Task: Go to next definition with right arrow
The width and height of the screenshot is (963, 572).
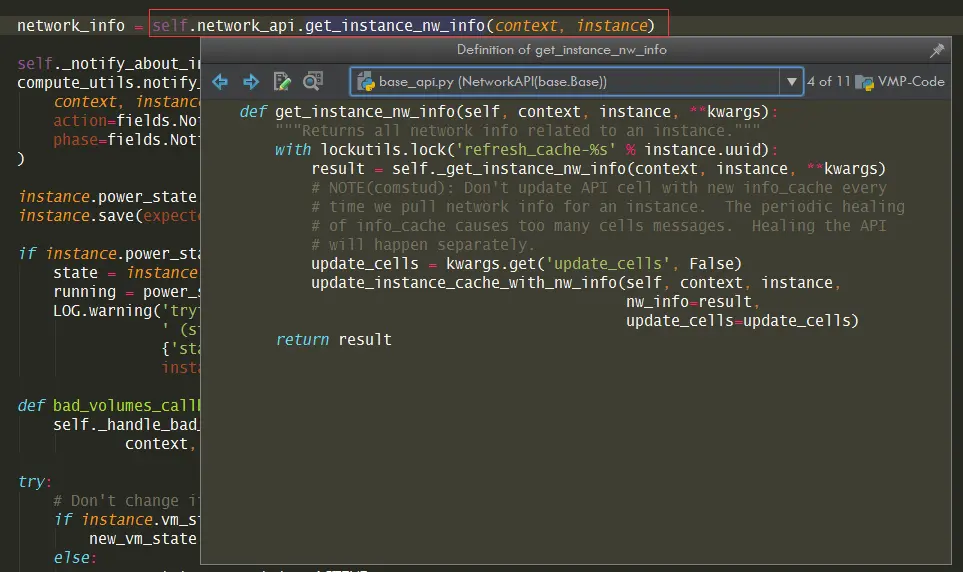Action: (251, 81)
